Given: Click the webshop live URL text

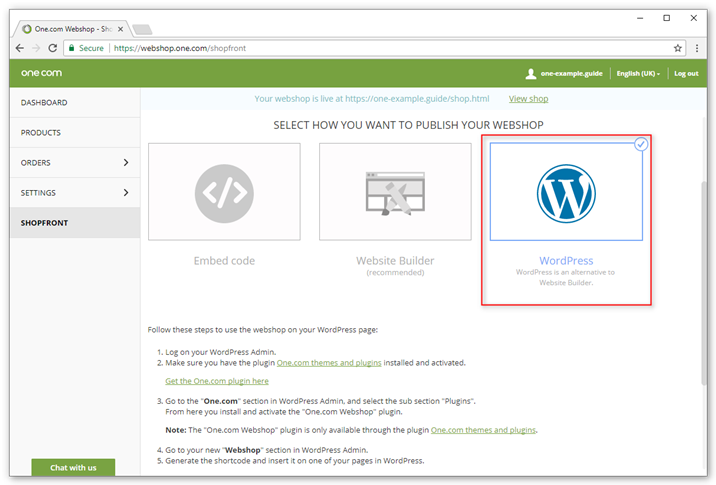Looking at the screenshot, I should pos(417,99).
